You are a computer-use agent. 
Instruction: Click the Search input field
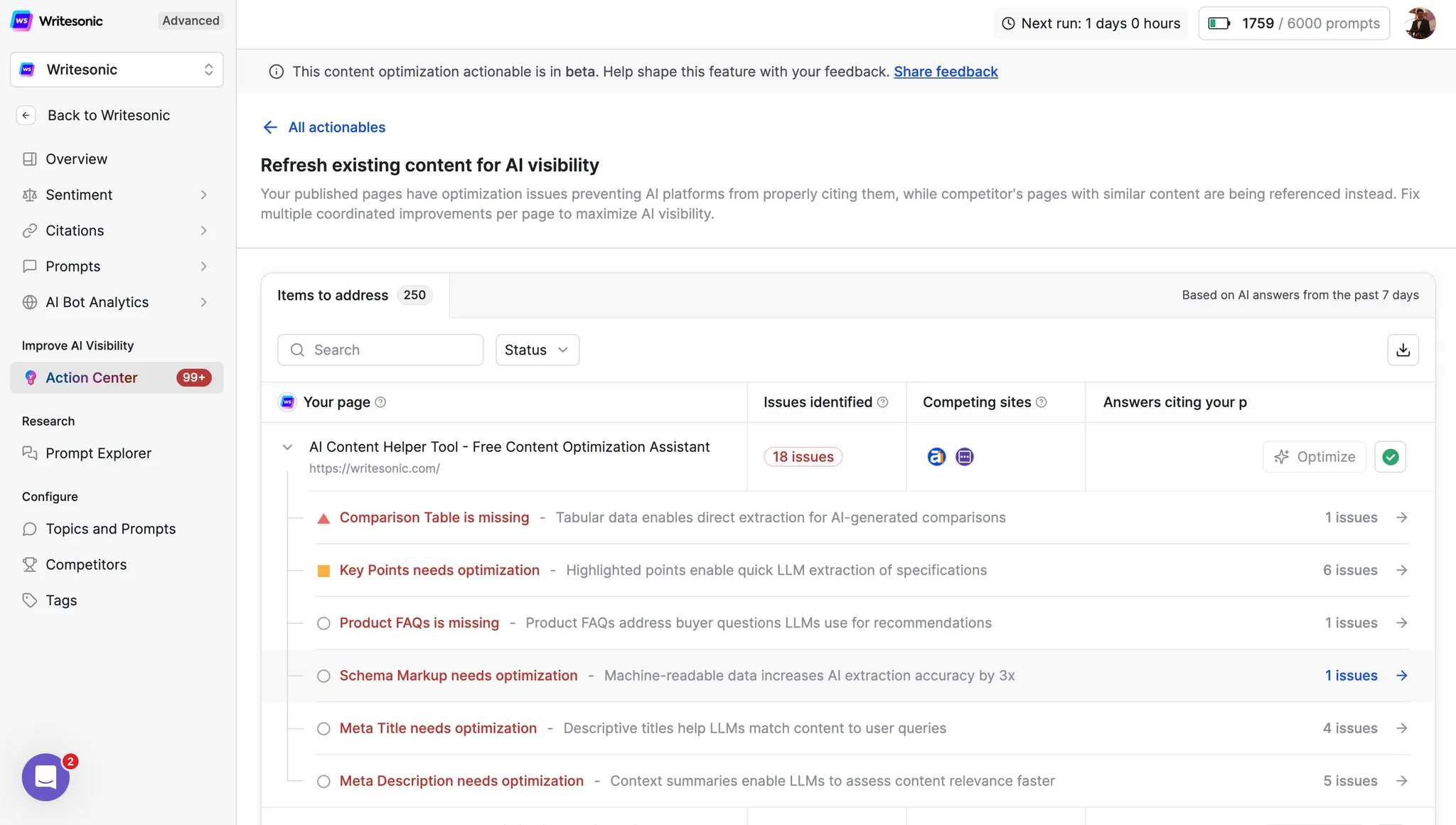pos(380,350)
